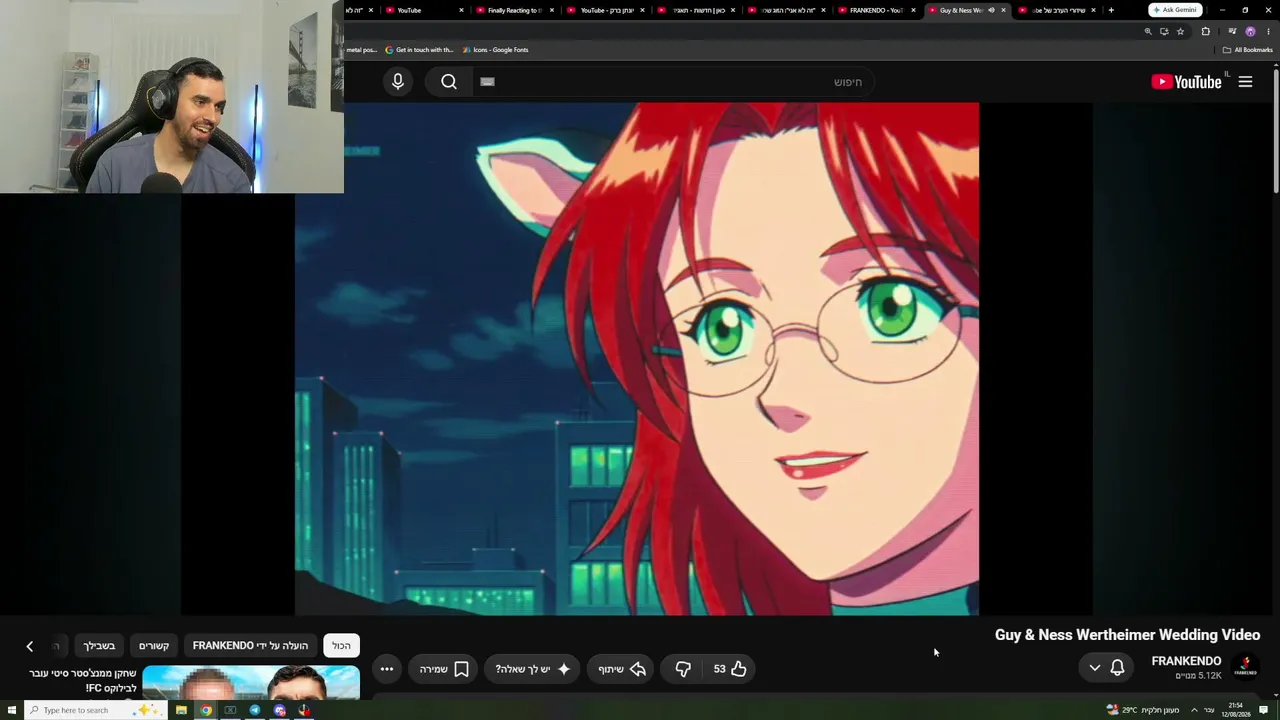
Task: Select the קשורים filter chip
Action: click(x=154, y=646)
